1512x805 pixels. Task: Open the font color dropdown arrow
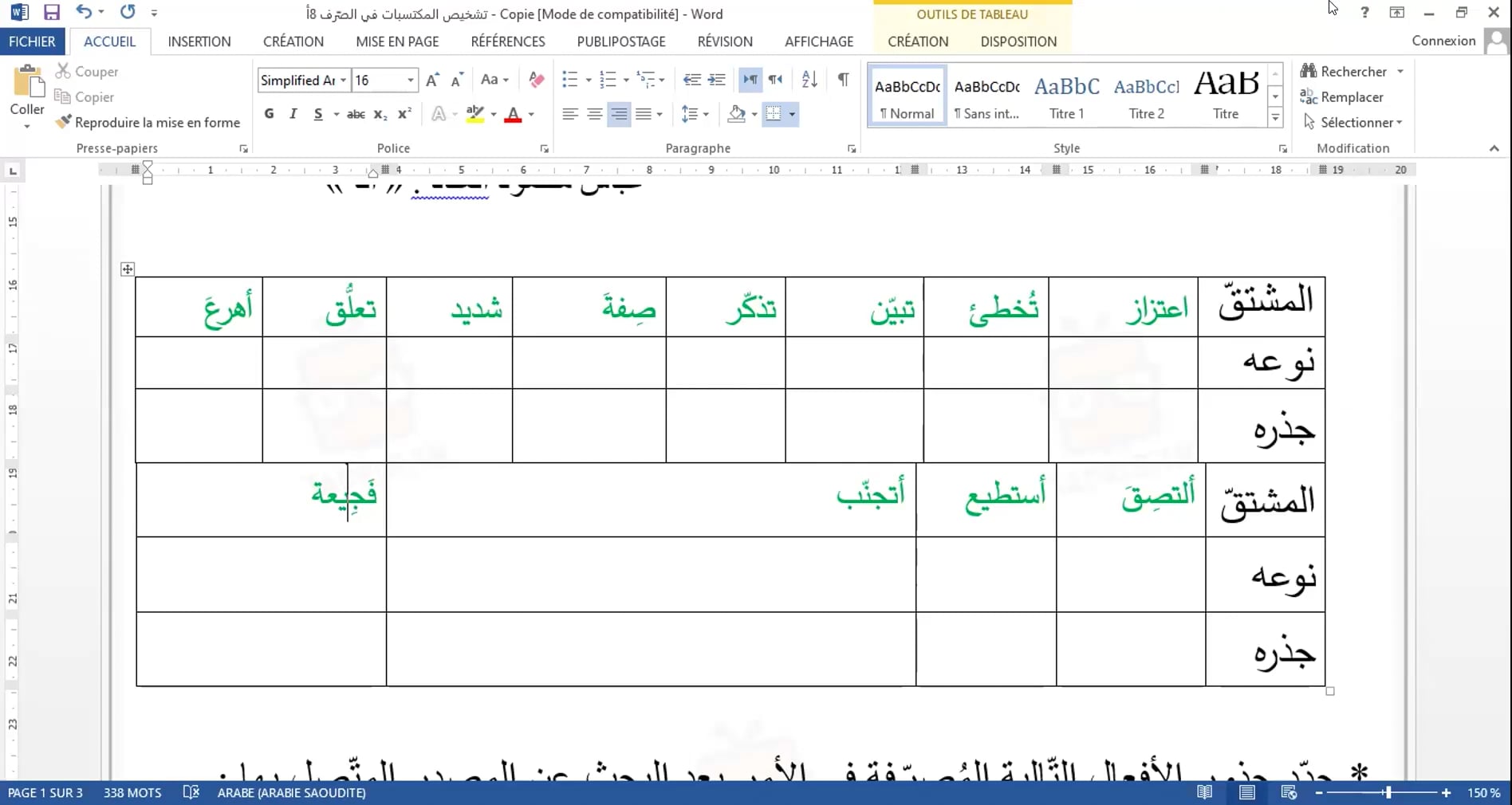pos(531,114)
